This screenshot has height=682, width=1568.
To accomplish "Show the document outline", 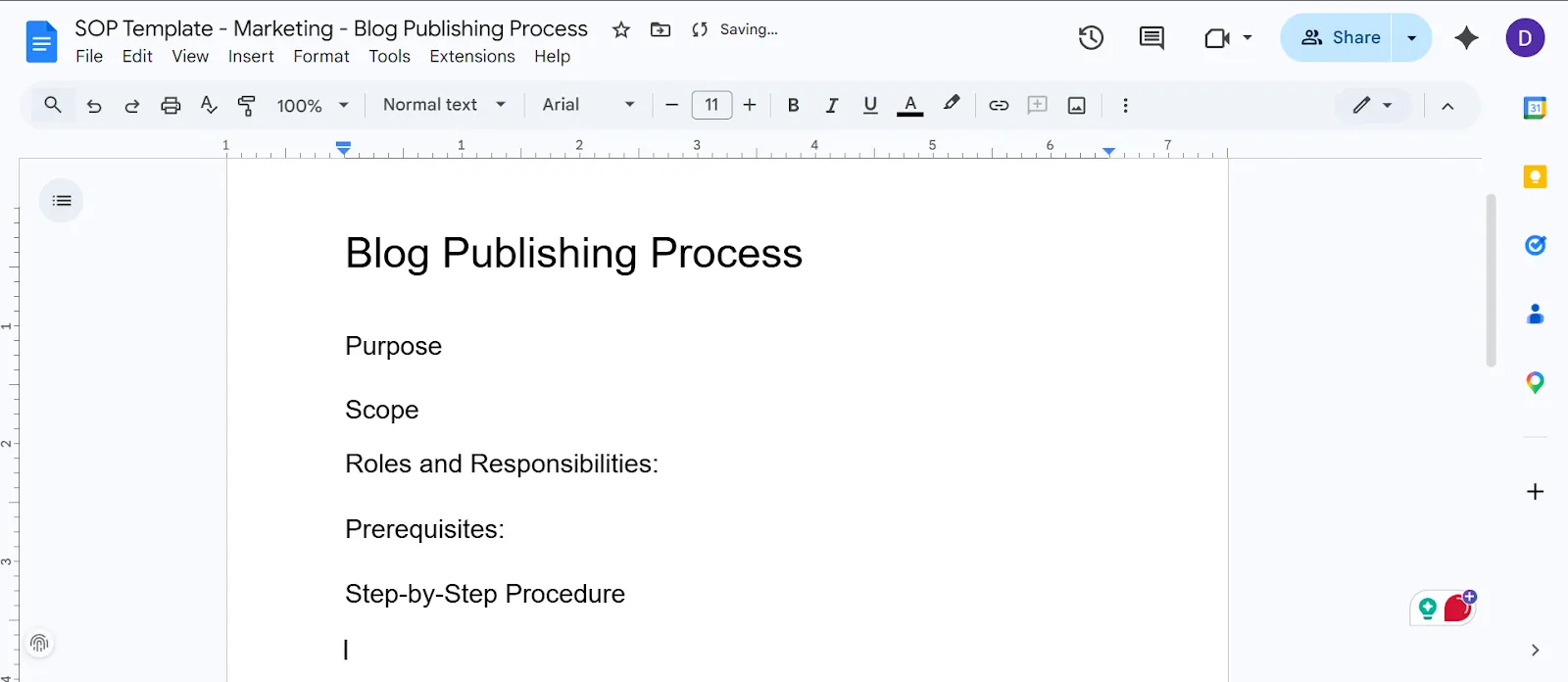I will click(62, 201).
